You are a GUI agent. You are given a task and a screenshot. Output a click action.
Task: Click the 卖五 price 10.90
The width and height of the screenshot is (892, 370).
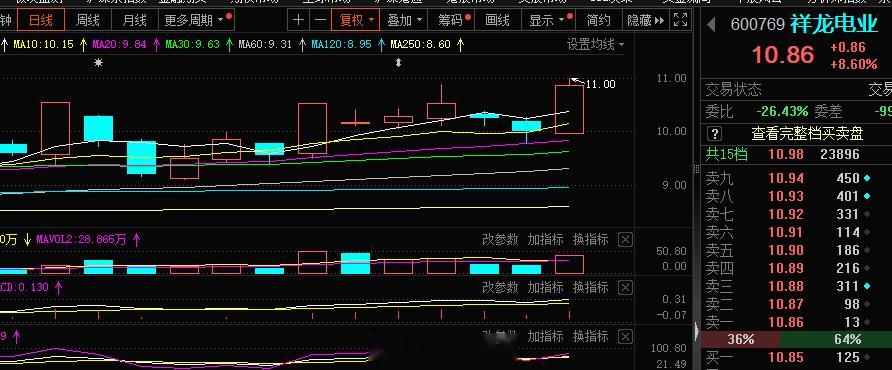tap(786, 250)
